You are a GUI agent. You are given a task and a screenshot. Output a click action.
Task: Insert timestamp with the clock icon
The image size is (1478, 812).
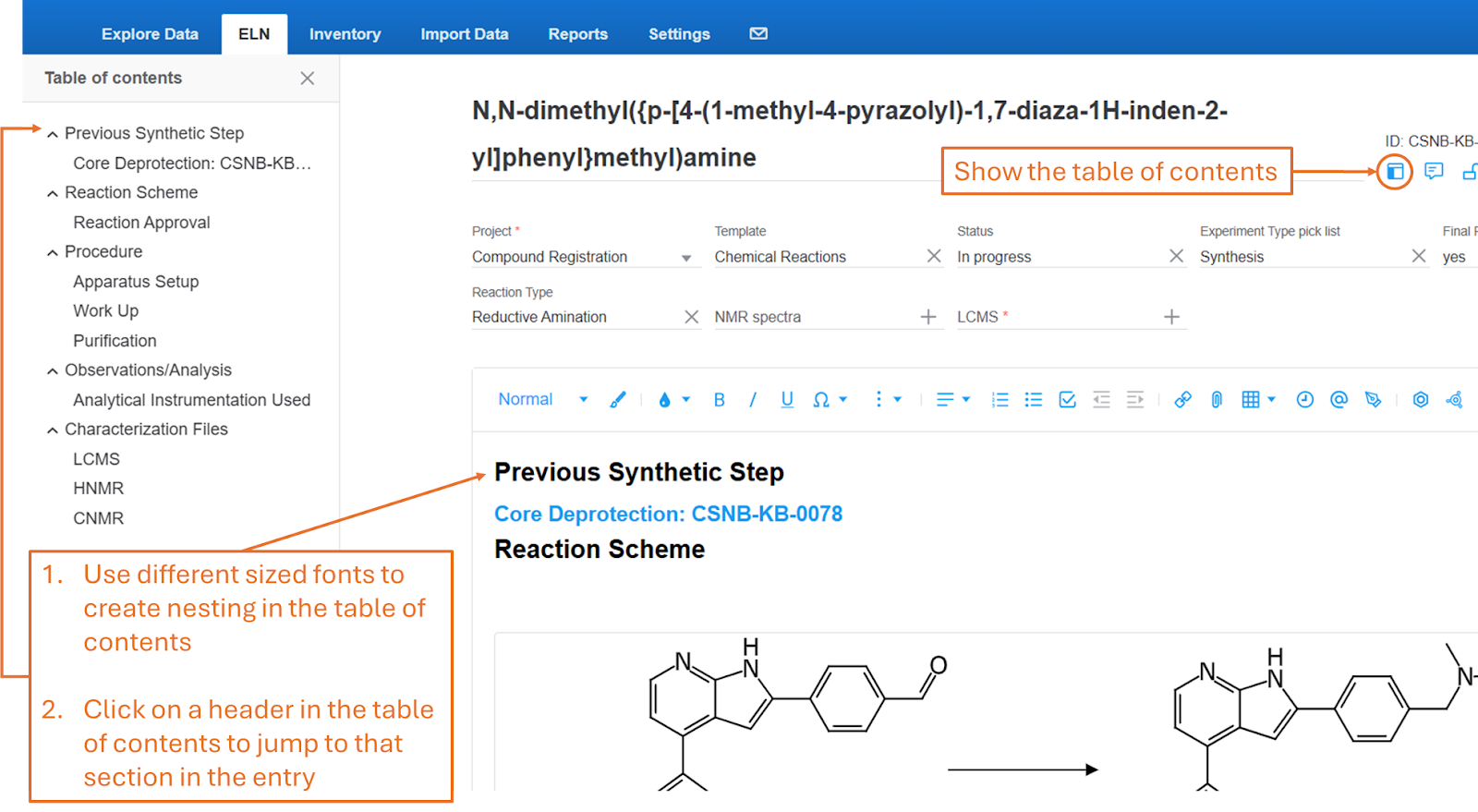click(x=1304, y=399)
